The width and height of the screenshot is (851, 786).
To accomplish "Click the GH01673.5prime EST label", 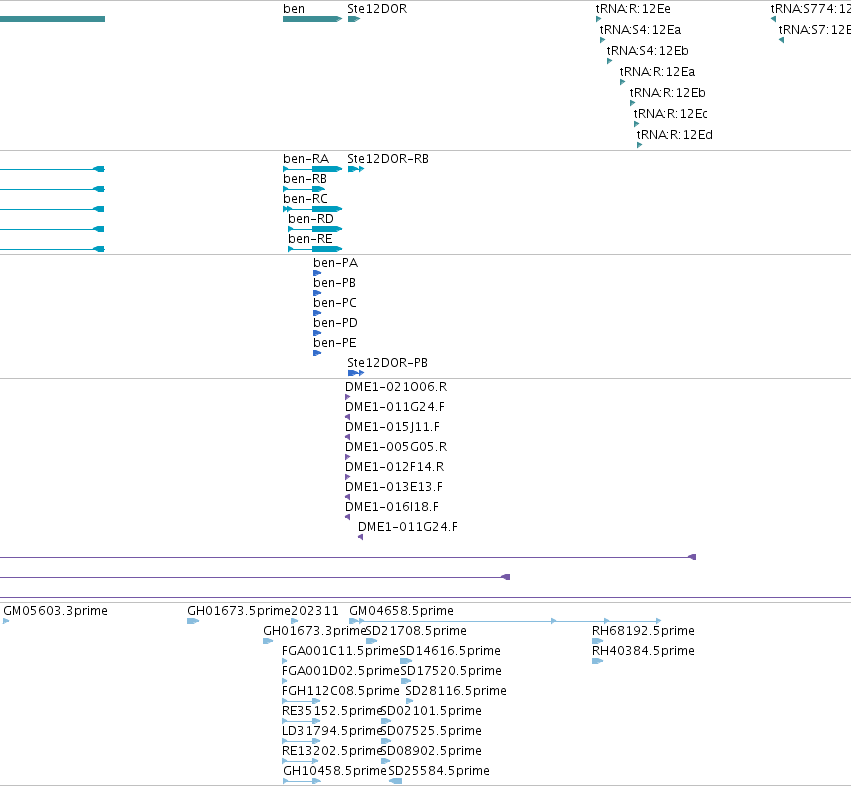I will click(239, 611).
